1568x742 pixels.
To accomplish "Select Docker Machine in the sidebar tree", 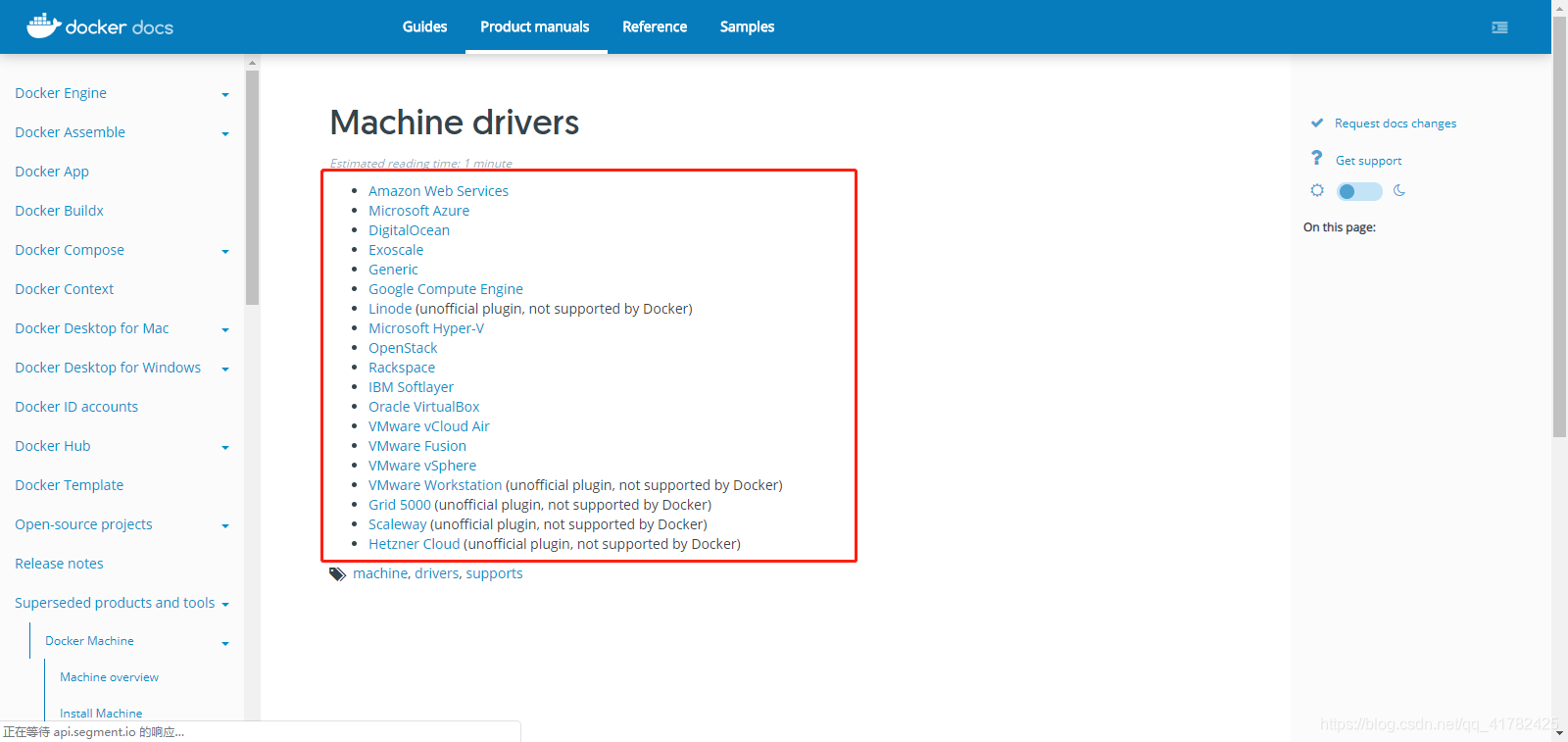I will (89, 641).
